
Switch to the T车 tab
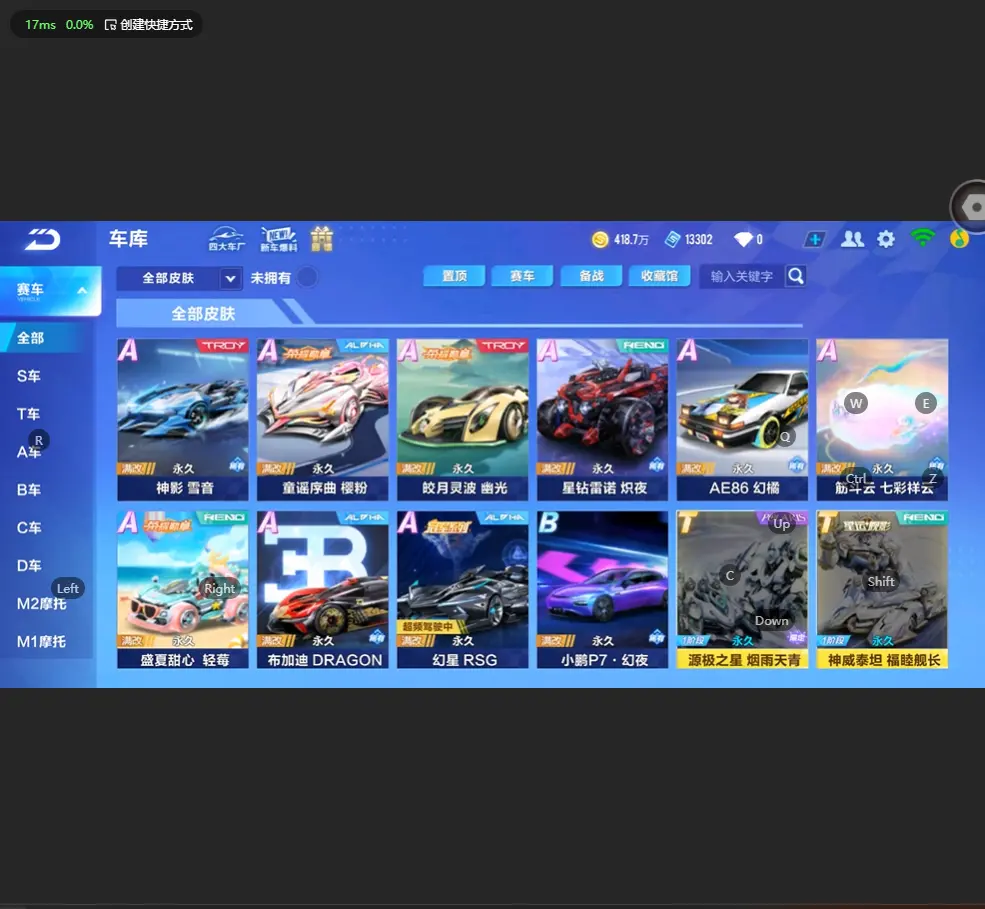click(29, 414)
